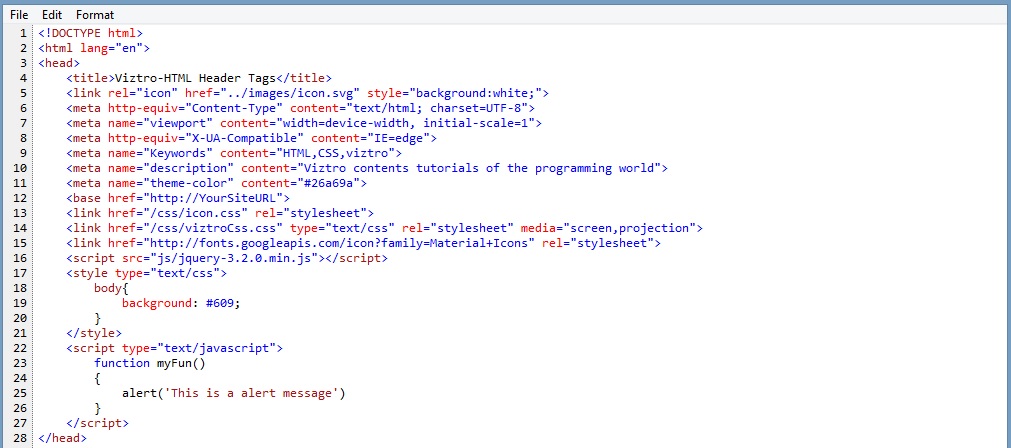
Task: Click line number 28 in the gutter
Action: (x=20, y=438)
